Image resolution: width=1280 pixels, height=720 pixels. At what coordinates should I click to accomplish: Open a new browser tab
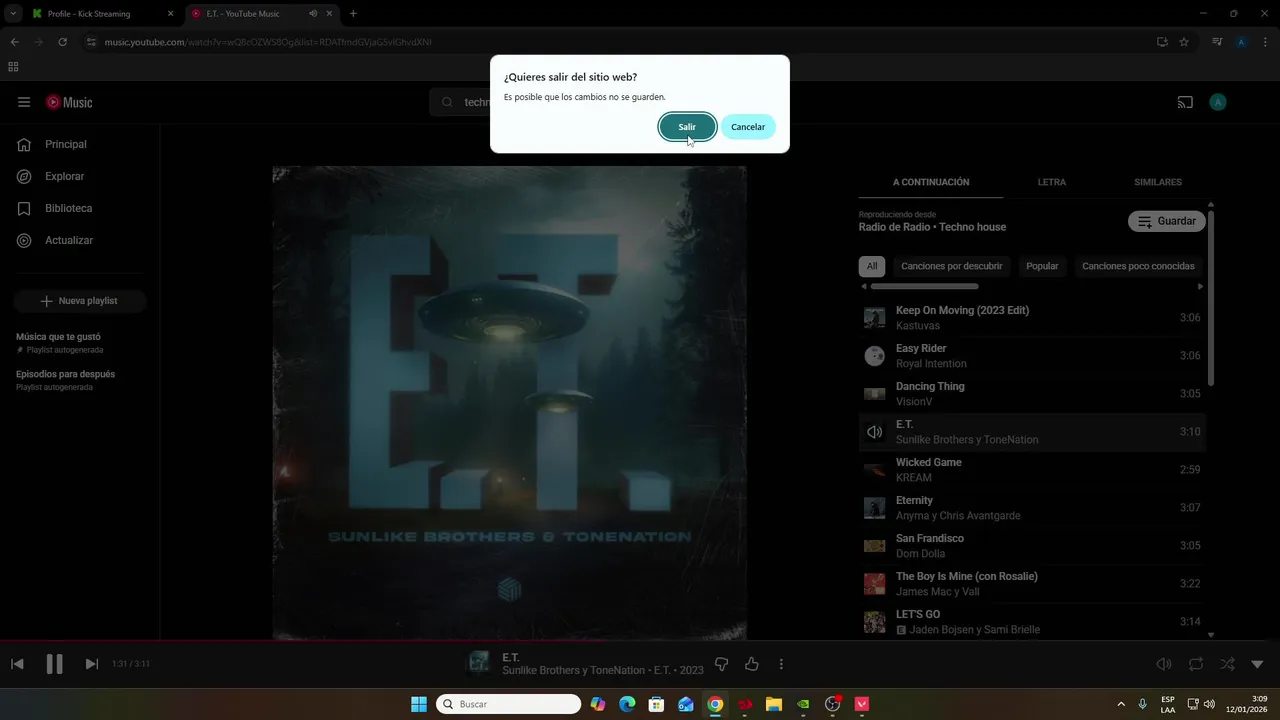coord(353,14)
